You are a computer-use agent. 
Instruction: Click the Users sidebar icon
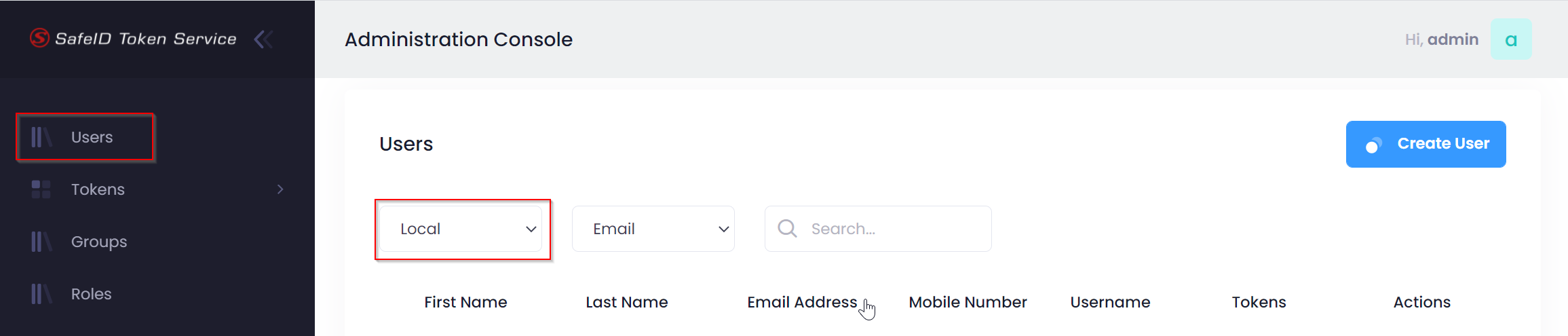point(41,137)
